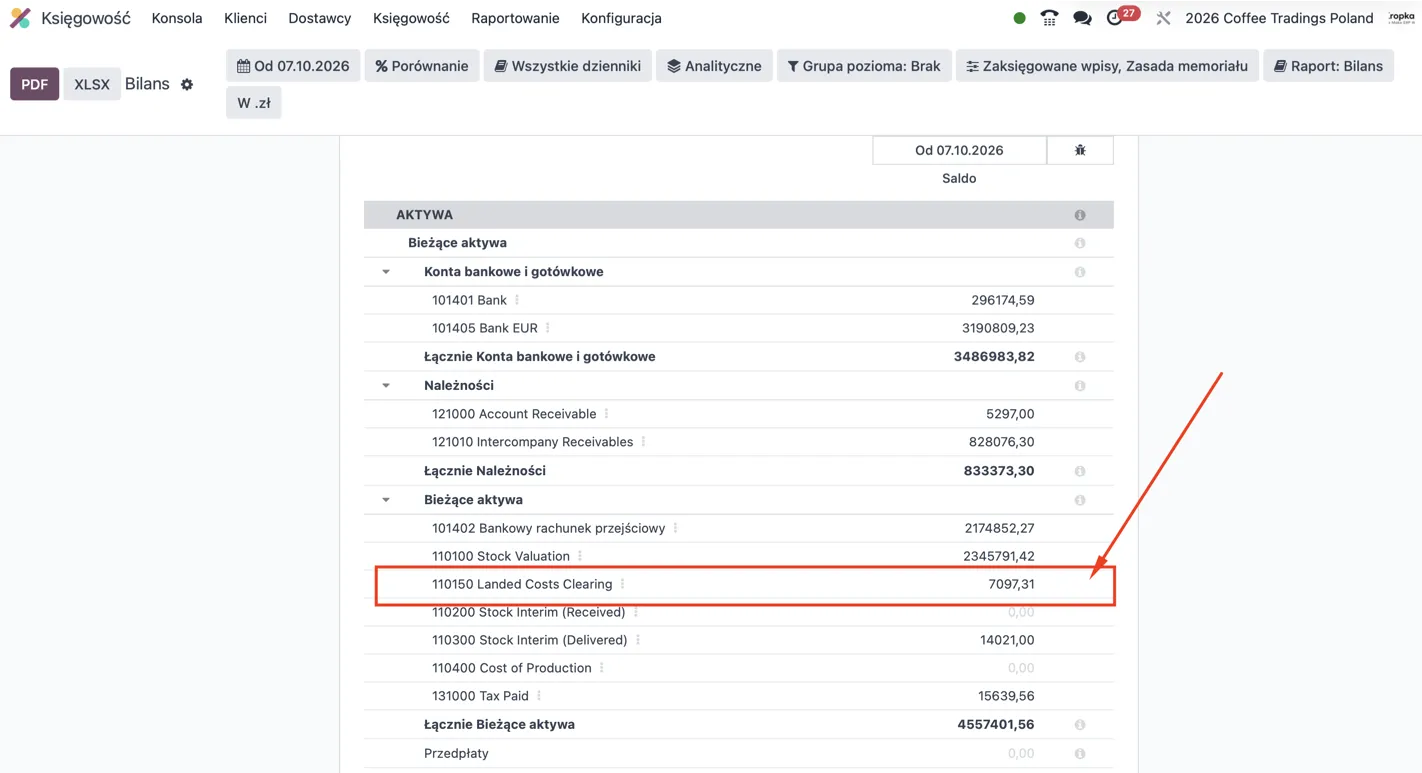
Task: Click the gear icon next to Bilans
Action: tap(187, 85)
